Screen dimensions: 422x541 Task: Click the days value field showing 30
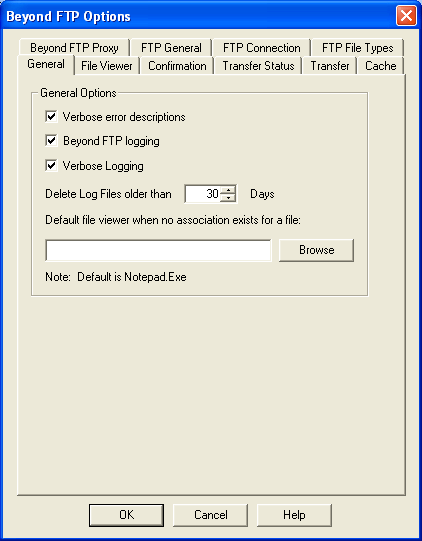[203, 194]
